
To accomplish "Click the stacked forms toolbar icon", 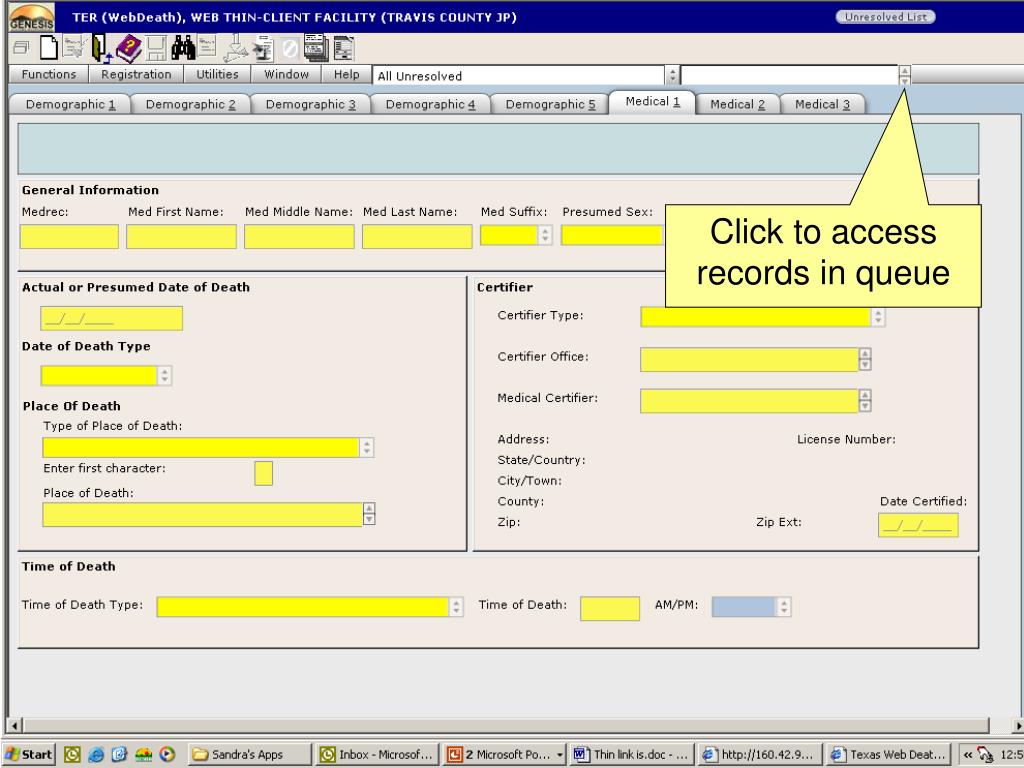I will [x=316, y=48].
